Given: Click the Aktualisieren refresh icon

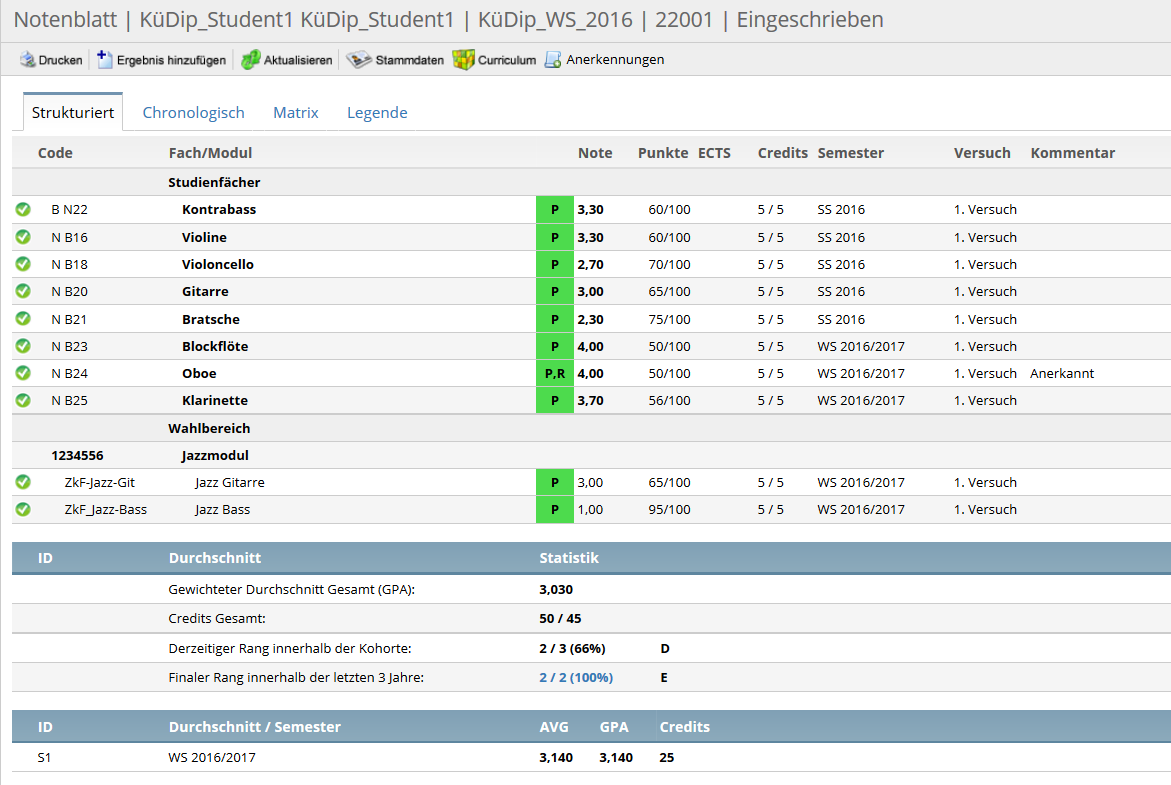Looking at the screenshot, I should pos(251,60).
